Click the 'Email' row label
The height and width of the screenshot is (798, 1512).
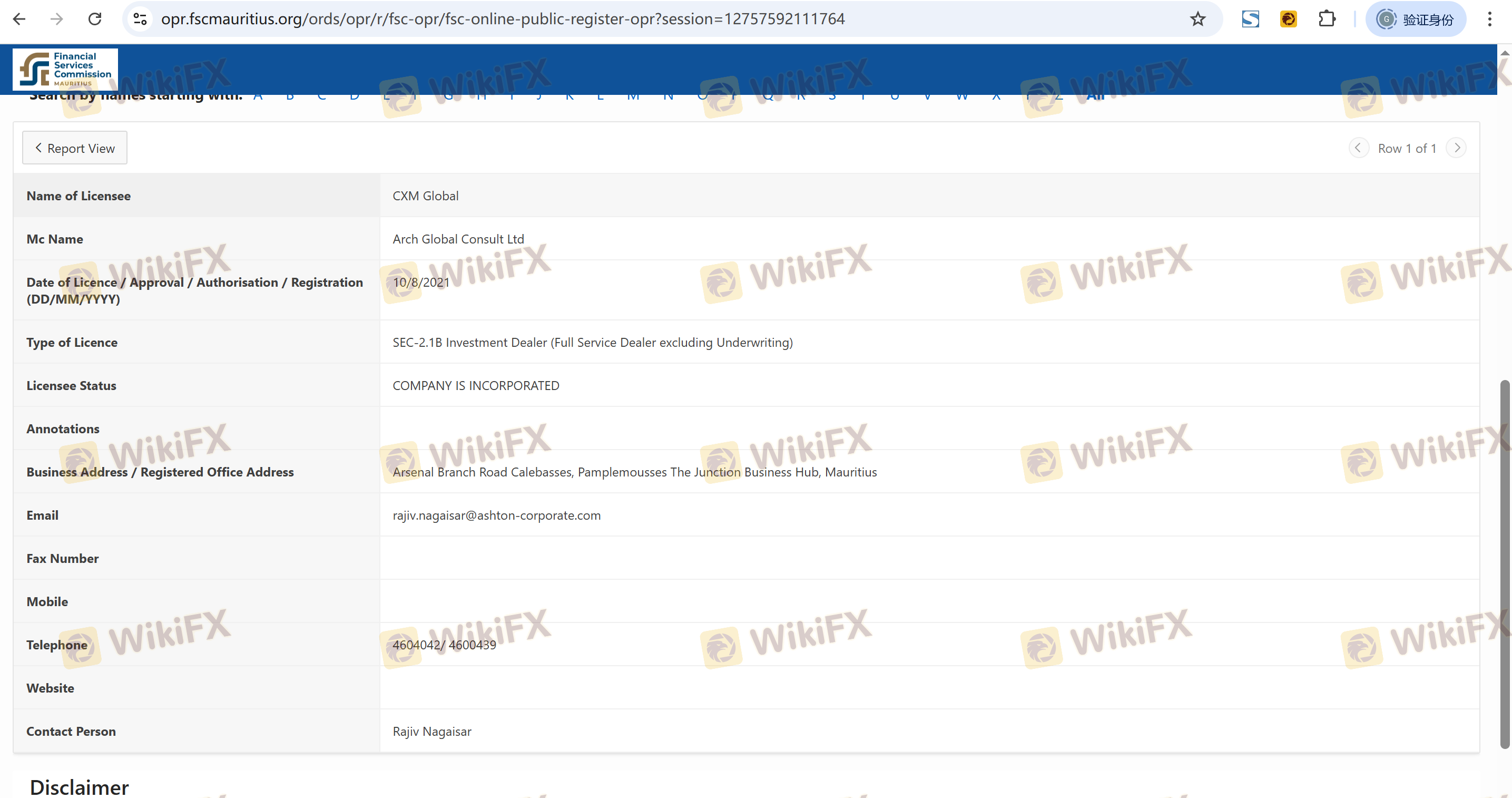pos(42,515)
